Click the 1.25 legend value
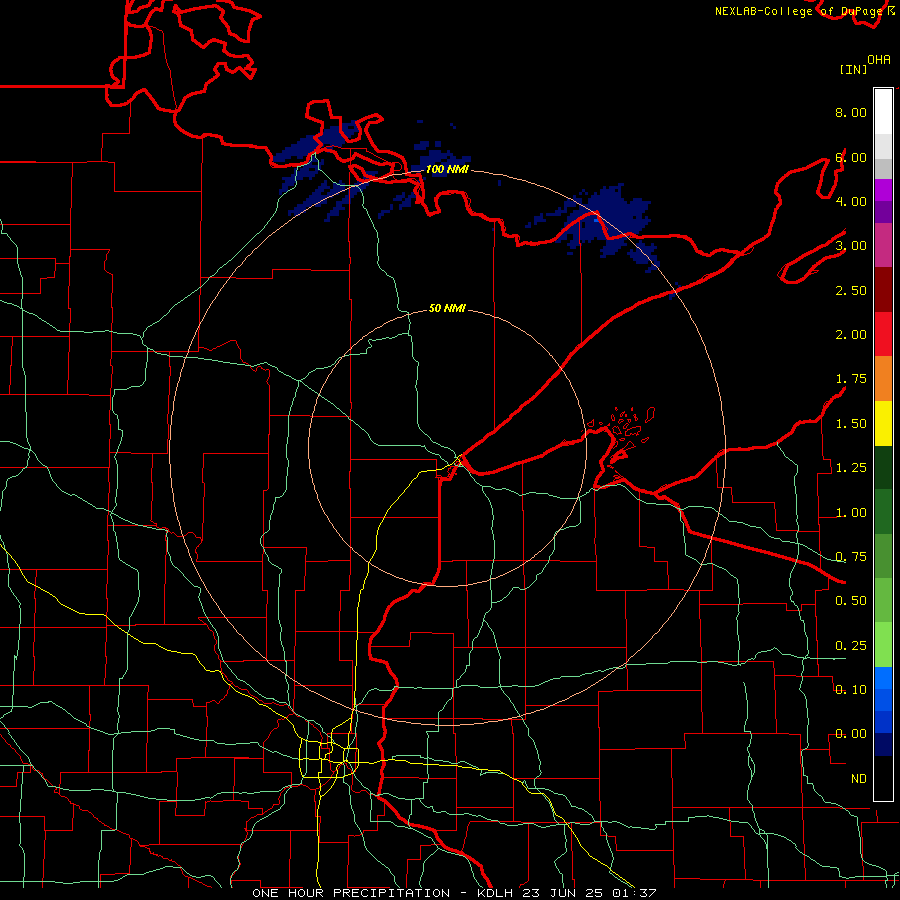This screenshot has height=900, width=900. pyautogui.click(x=851, y=468)
